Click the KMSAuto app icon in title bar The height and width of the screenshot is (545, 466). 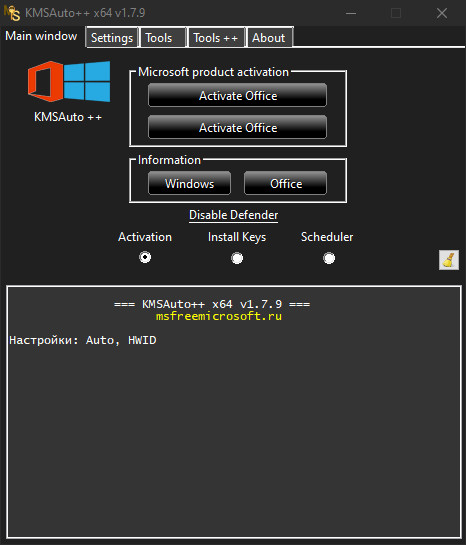pyautogui.click(x=12, y=13)
